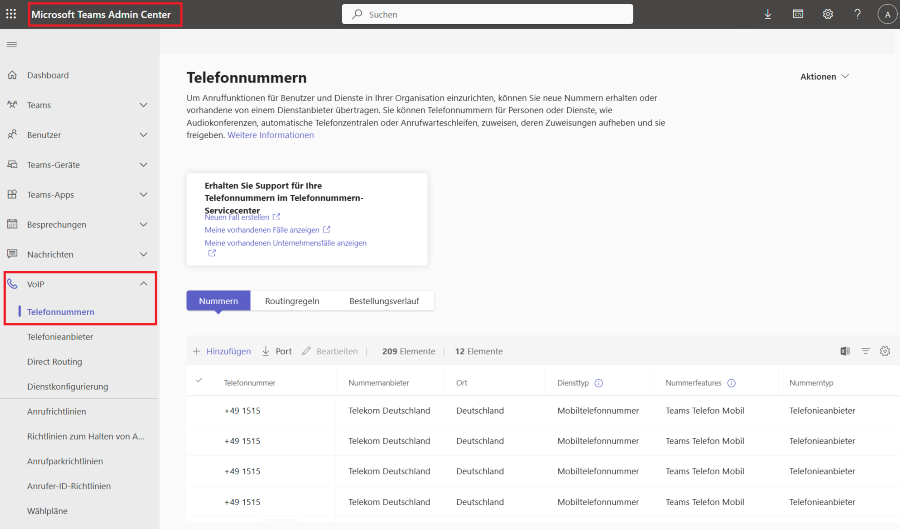Image resolution: width=900 pixels, height=529 pixels.
Task: Open Direct Routing in the sidebar
Action: (x=55, y=361)
